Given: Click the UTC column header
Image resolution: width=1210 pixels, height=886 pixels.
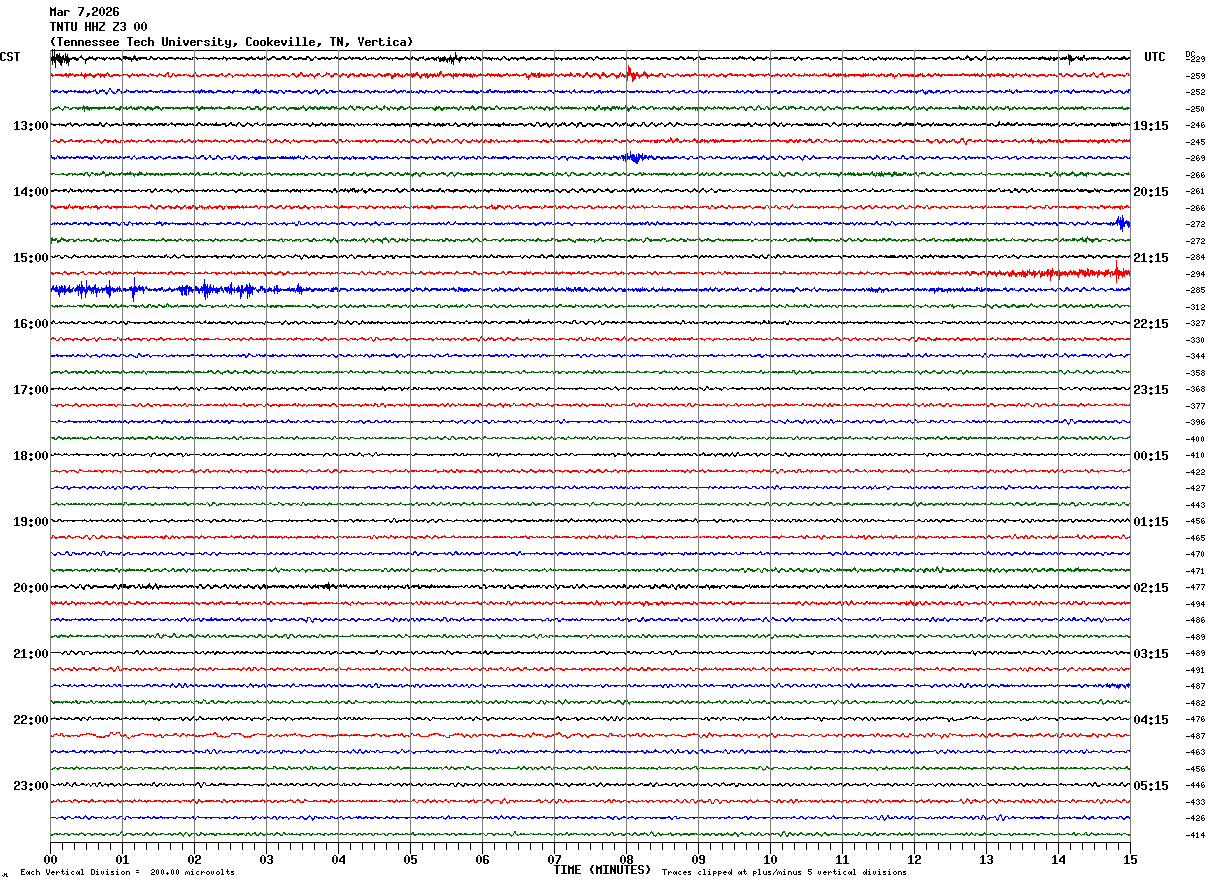Looking at the screenshot, I should pos(1155,57).
